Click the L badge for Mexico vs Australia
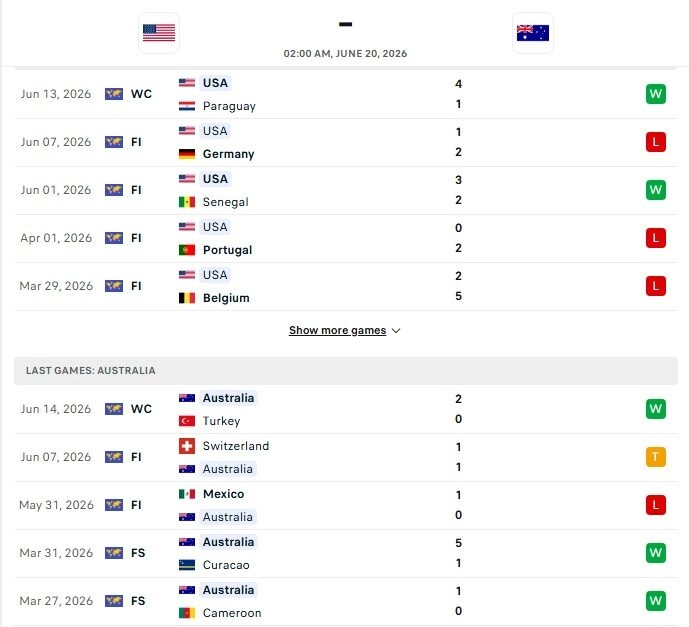The image size is (689, 627). 656,505
